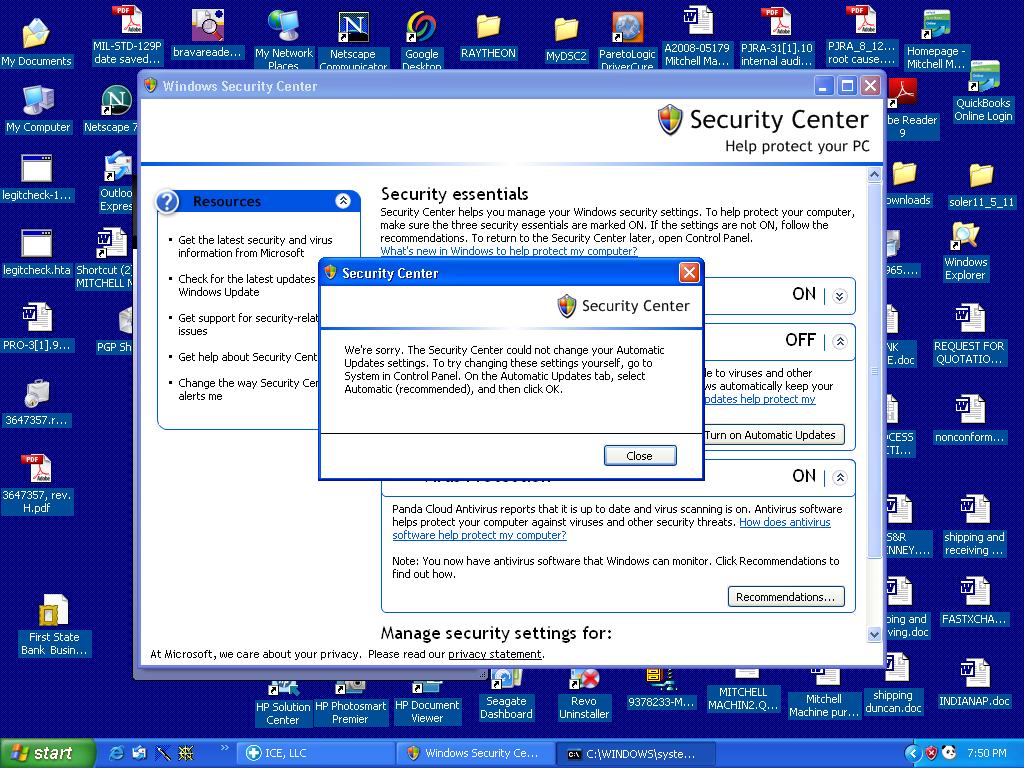Open What's new in Windows link
1024x768 pixels.
[x=509, y=251]
